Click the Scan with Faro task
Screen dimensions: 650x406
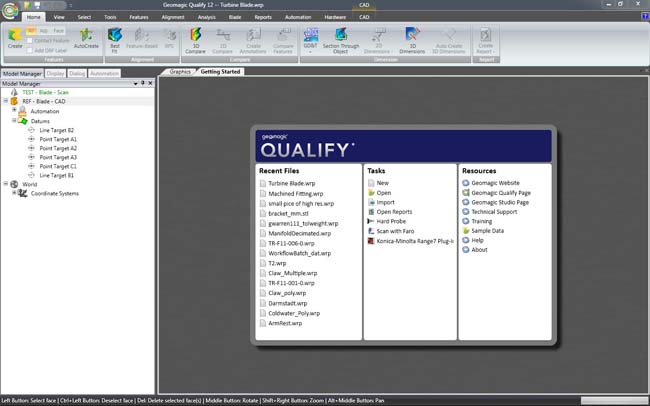pos(395,231)
